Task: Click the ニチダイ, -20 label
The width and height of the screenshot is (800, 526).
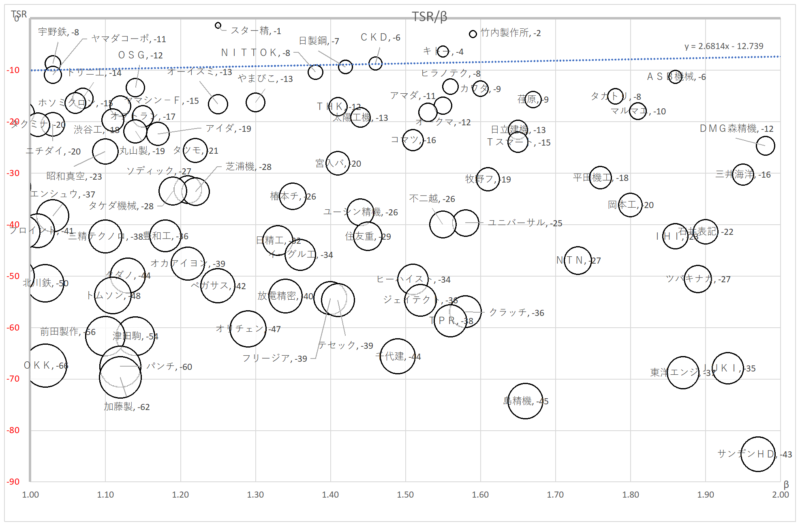Action: [53, 152]
